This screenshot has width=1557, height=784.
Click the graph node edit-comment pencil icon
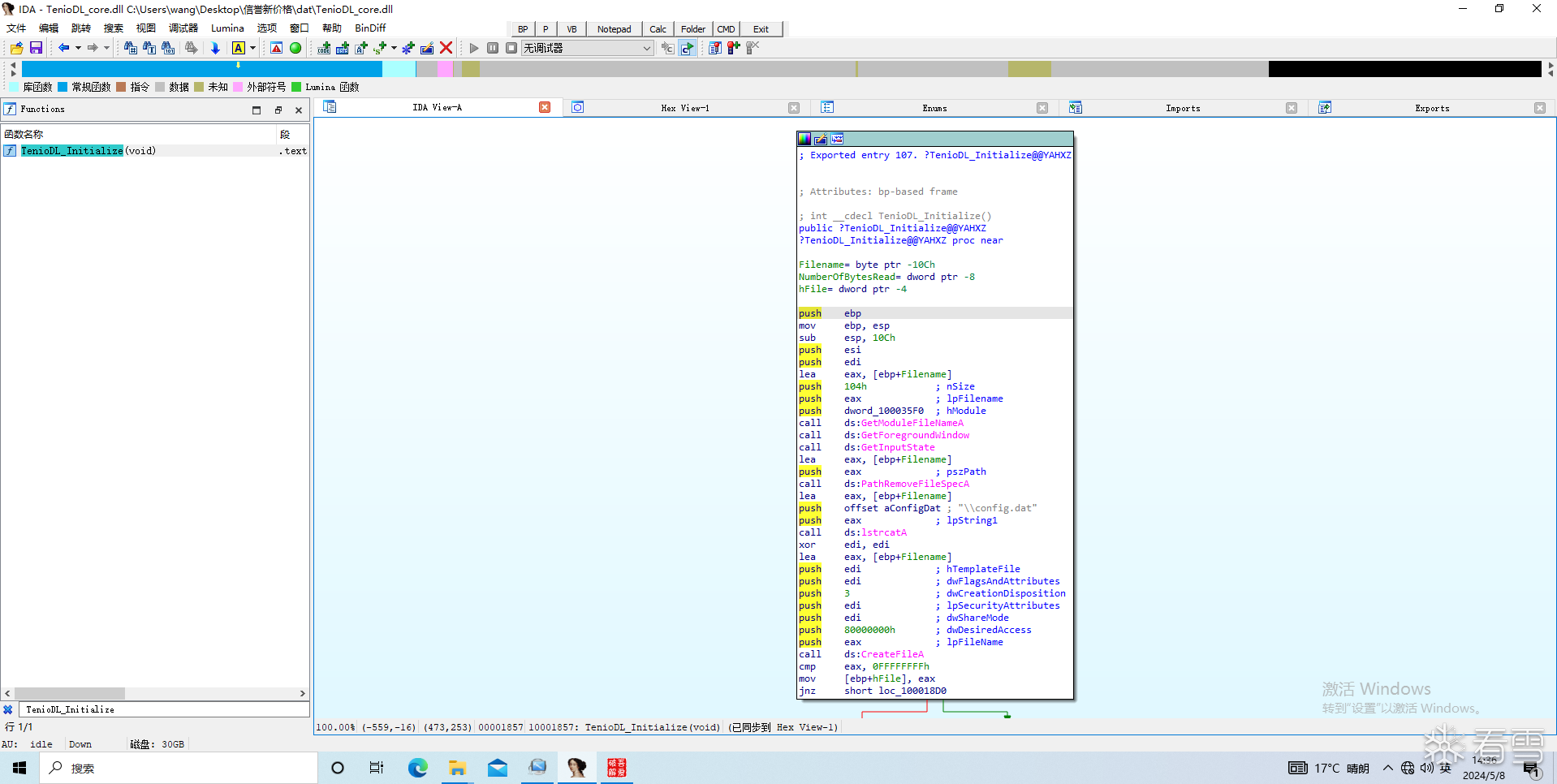click(x=821, y=139)
